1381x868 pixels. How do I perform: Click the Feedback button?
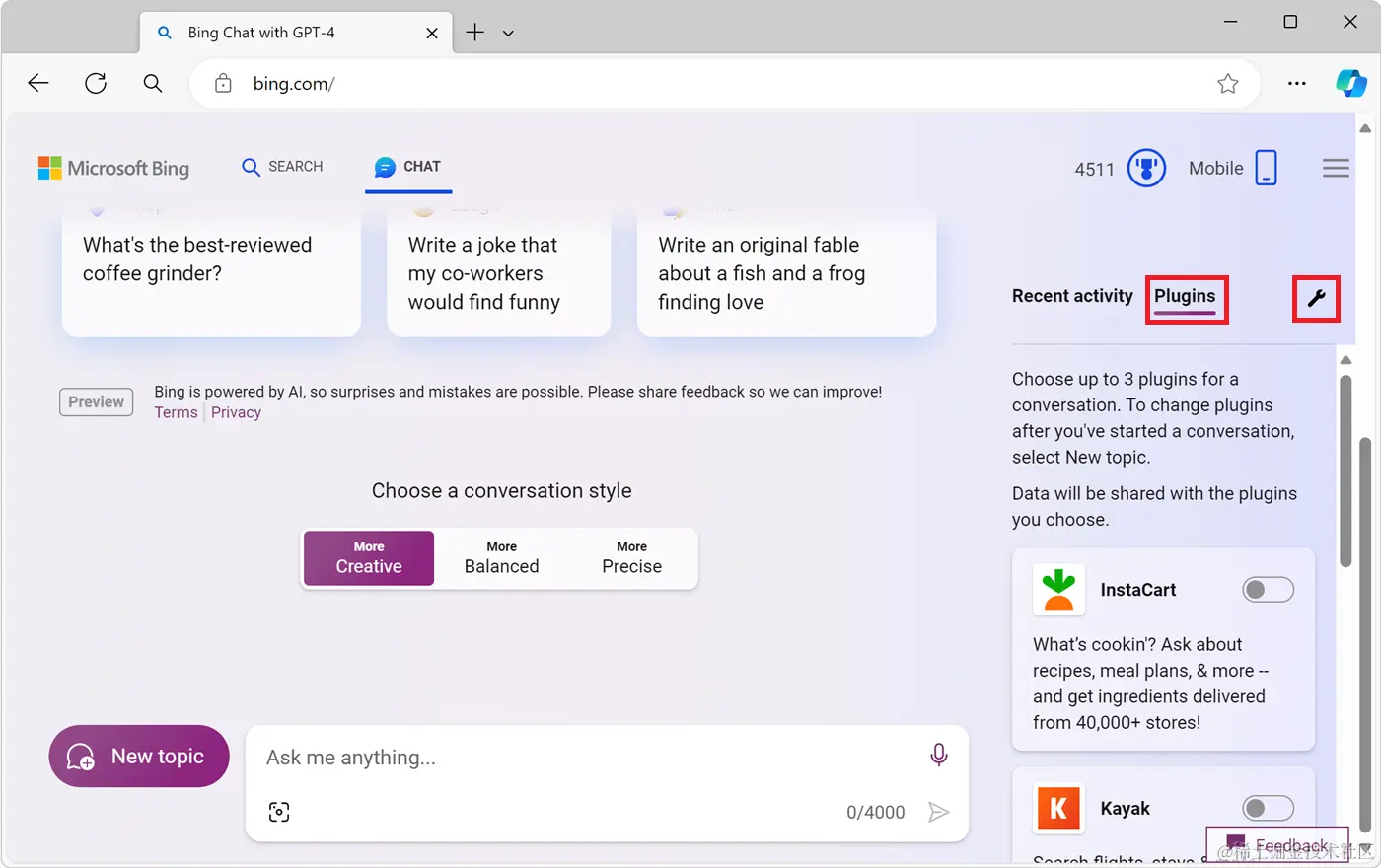(1277, 844)
